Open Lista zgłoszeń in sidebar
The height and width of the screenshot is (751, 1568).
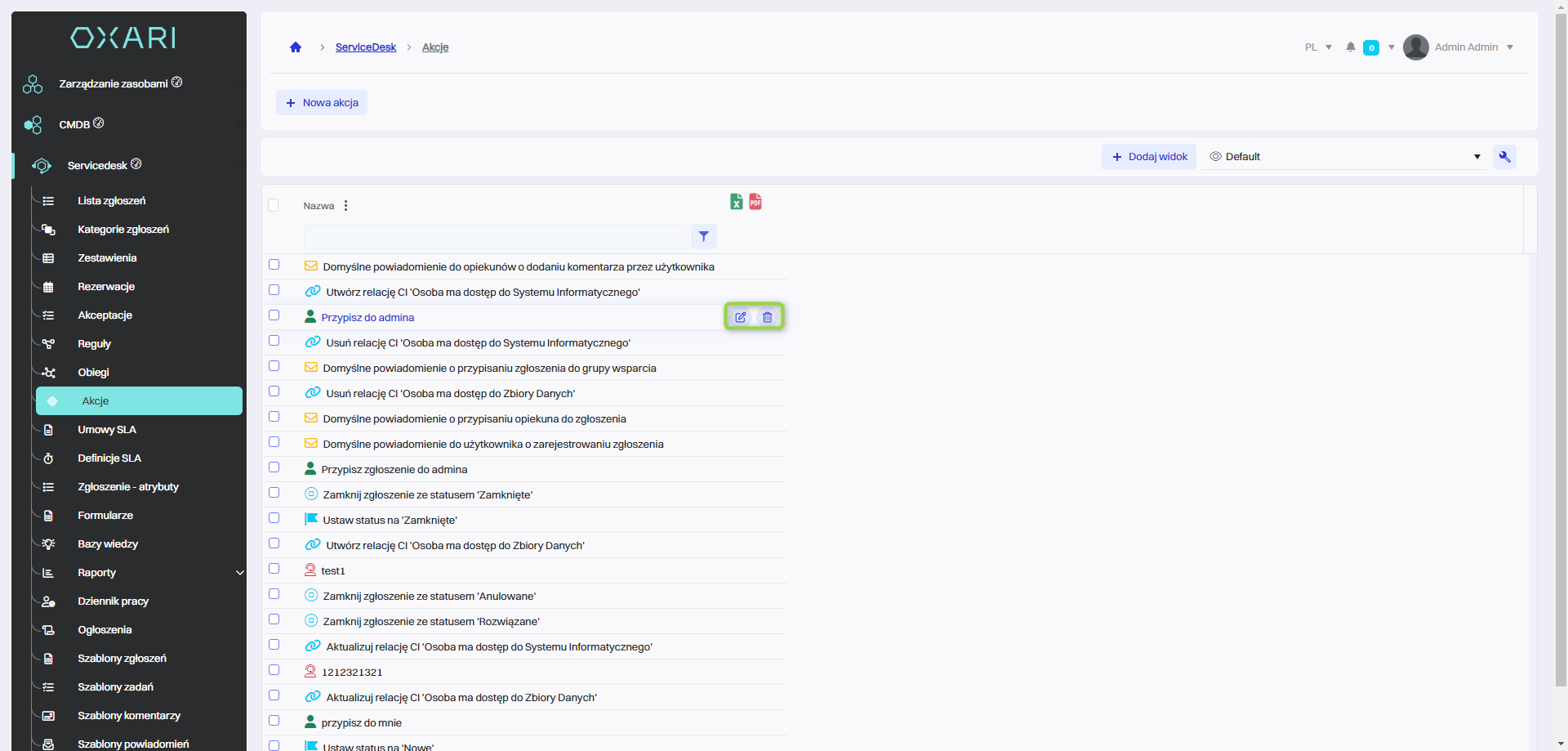112,201
